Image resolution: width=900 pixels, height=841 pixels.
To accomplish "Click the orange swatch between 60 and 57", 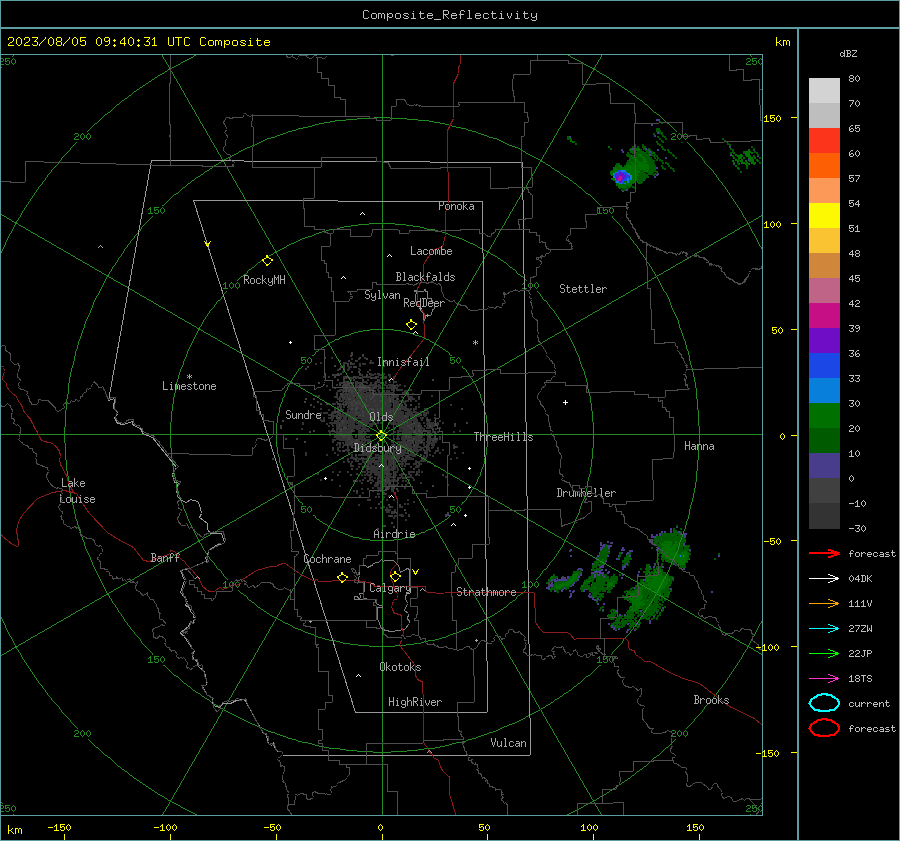I will tap(824, 165).
